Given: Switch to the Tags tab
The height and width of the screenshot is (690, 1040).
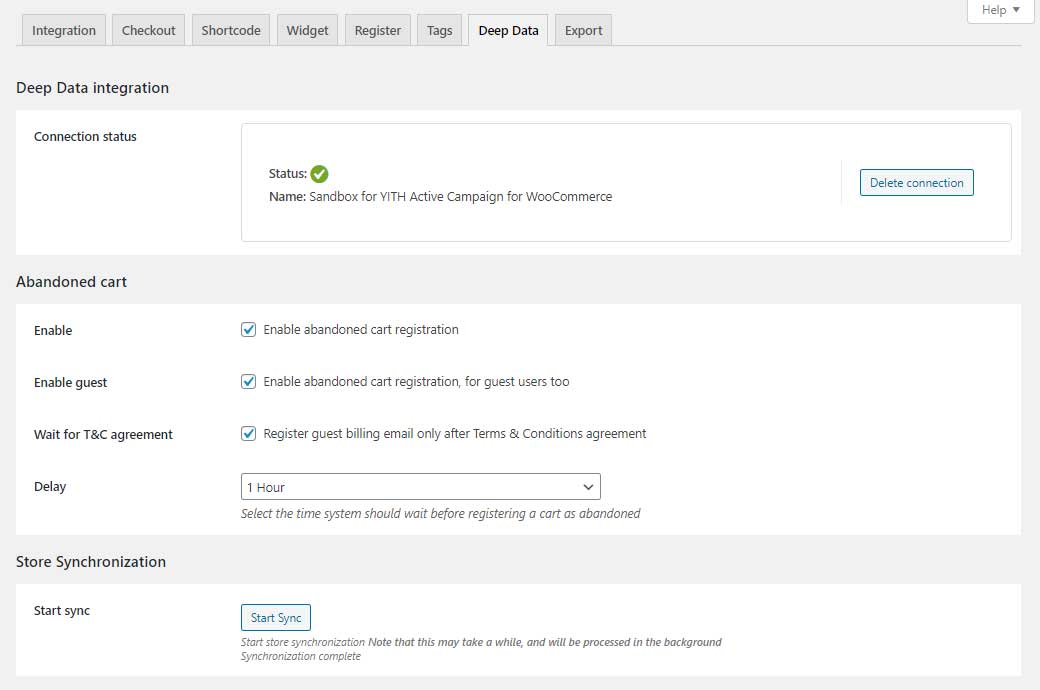Looking at the screenshot, I should [x=440, y=30].
